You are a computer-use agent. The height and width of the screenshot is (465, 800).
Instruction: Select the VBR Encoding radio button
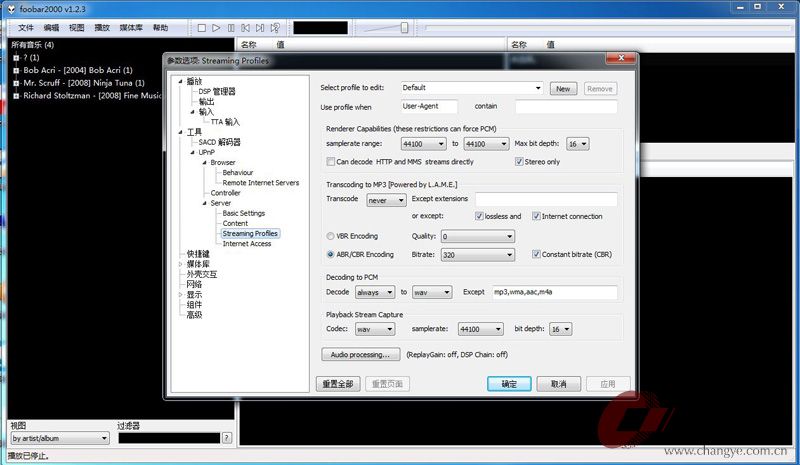click(x=331, y=236)
